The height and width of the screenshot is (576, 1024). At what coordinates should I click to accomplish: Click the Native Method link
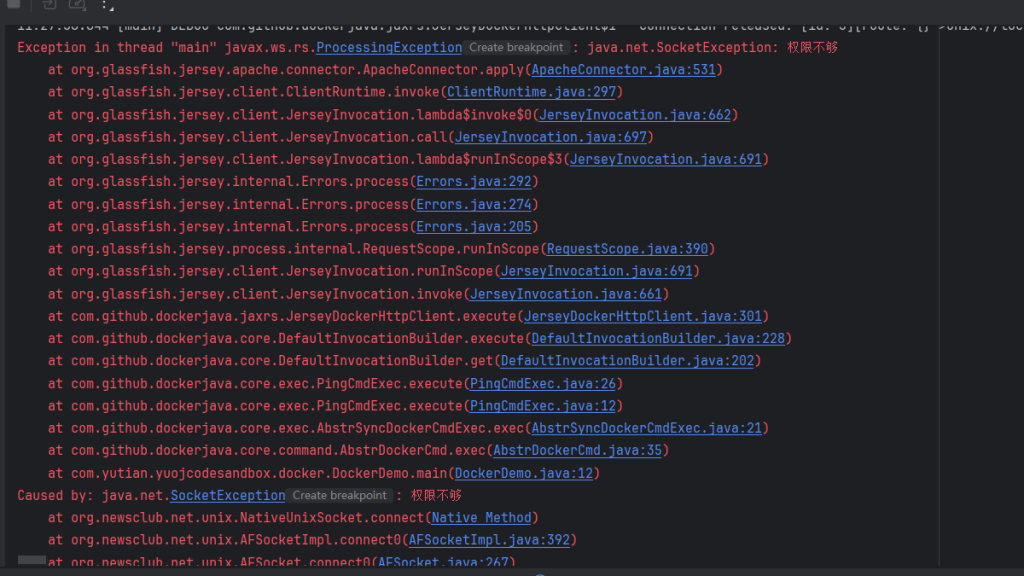coord(484,518)
